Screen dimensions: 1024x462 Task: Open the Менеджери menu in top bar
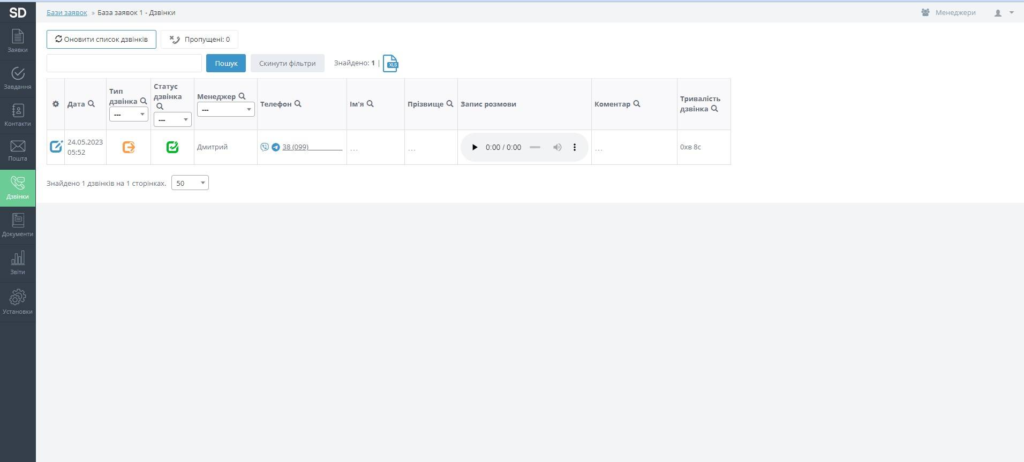point(948,12)
